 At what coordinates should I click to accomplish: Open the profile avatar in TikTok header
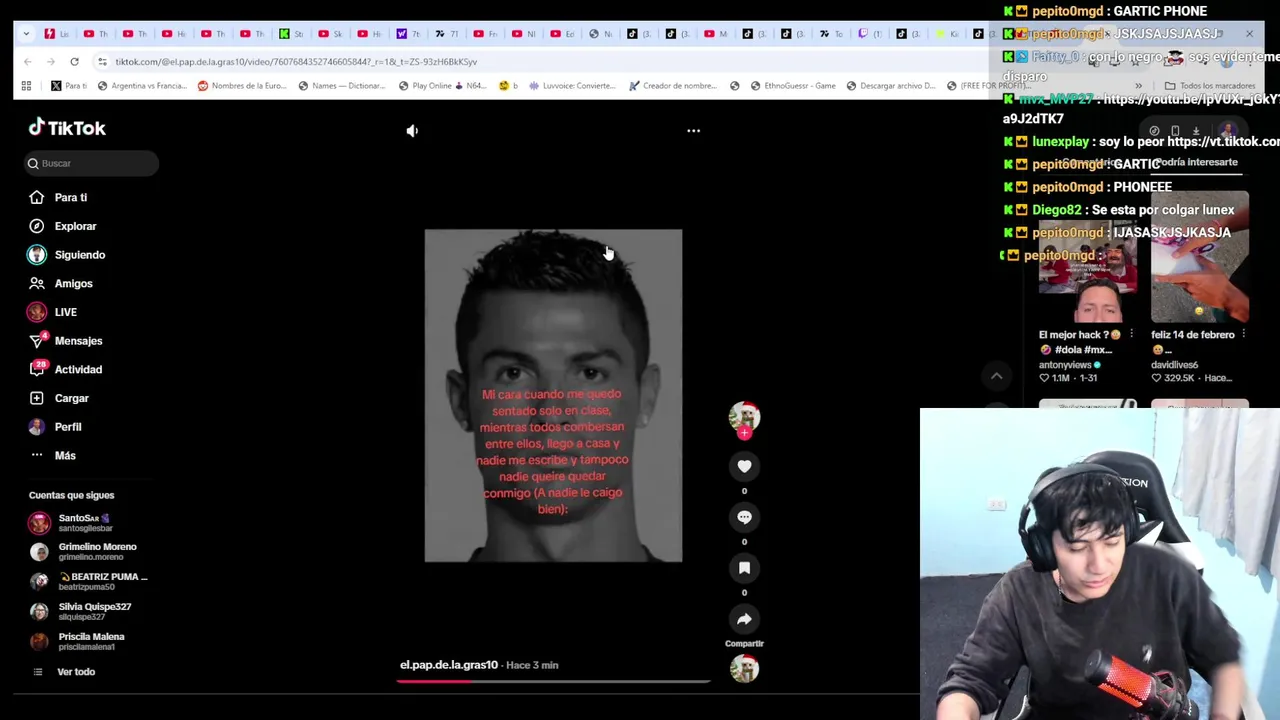pos(1227,131)
